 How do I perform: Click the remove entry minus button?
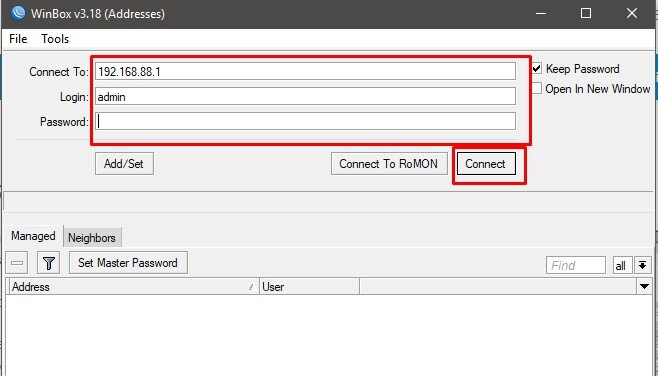tap(17, 263)
